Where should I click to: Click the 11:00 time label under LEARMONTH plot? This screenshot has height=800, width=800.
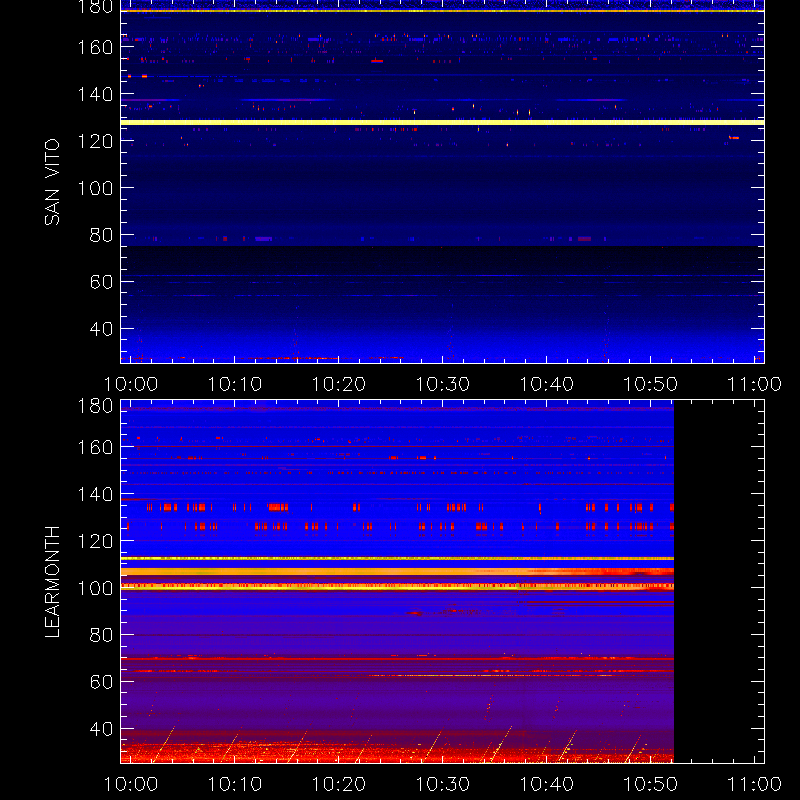754,784
